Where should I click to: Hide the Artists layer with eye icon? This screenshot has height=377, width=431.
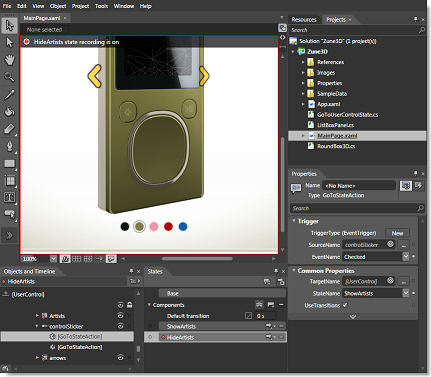pyautogui.click(x=121, y=315)
